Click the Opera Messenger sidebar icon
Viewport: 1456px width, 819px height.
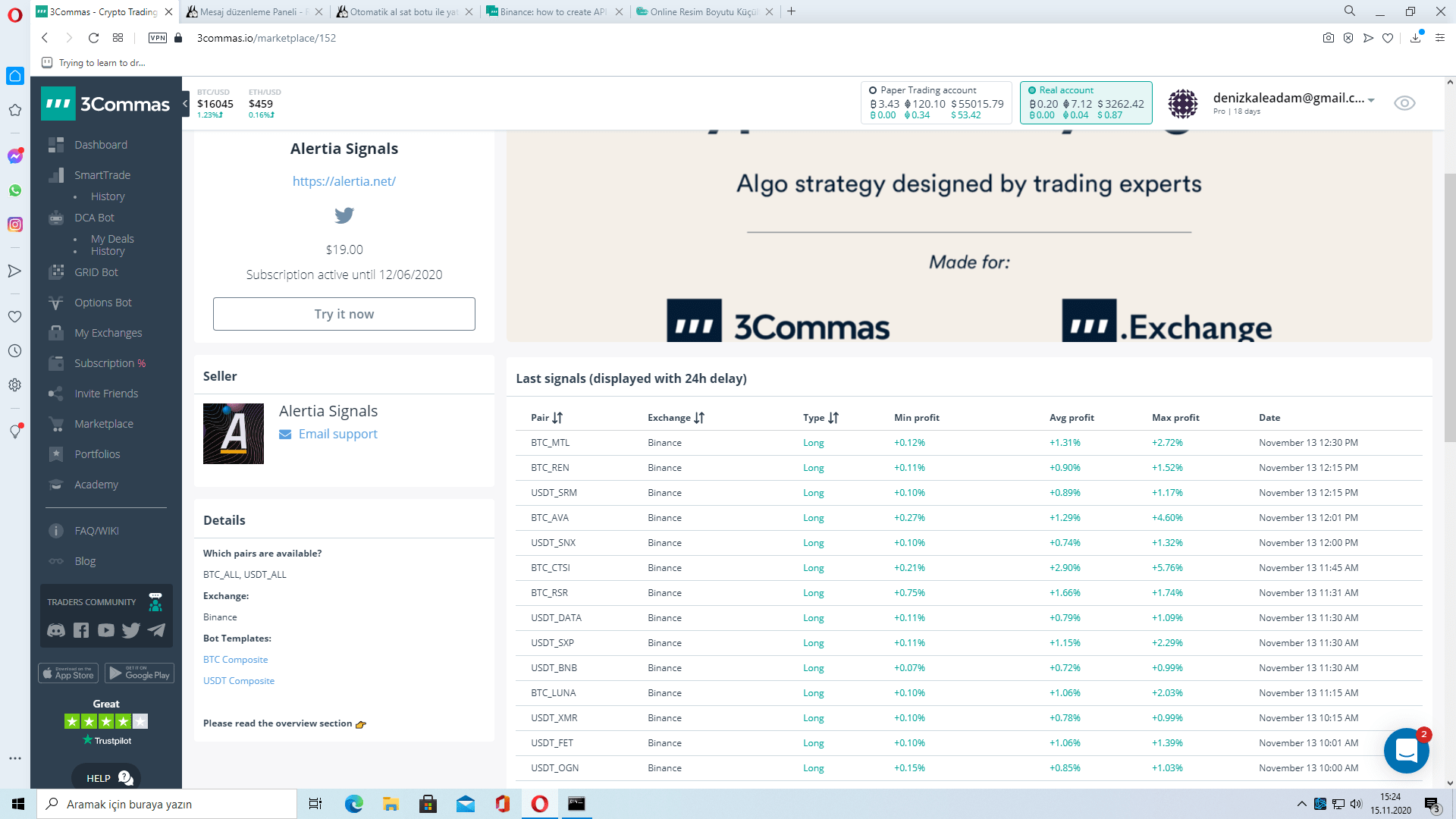click(x=15, y=156)
